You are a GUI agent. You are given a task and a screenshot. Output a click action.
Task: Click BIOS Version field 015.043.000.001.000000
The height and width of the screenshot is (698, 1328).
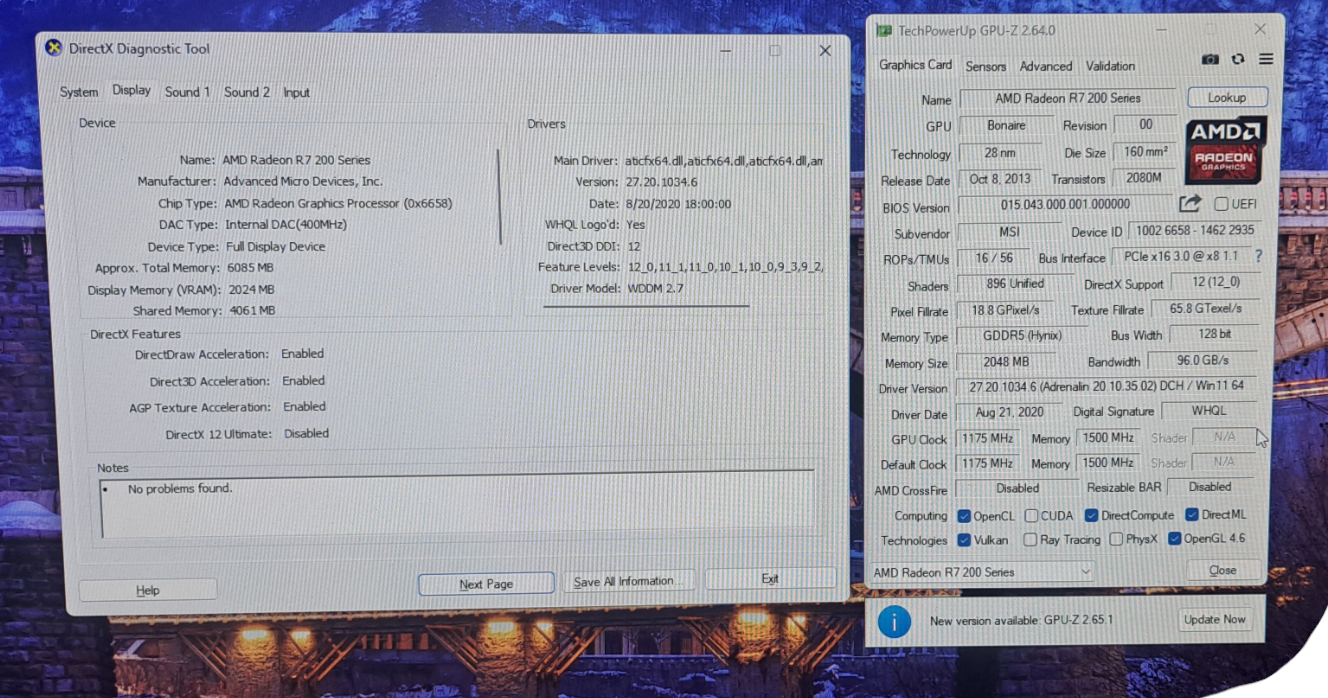coord(1065,205)
